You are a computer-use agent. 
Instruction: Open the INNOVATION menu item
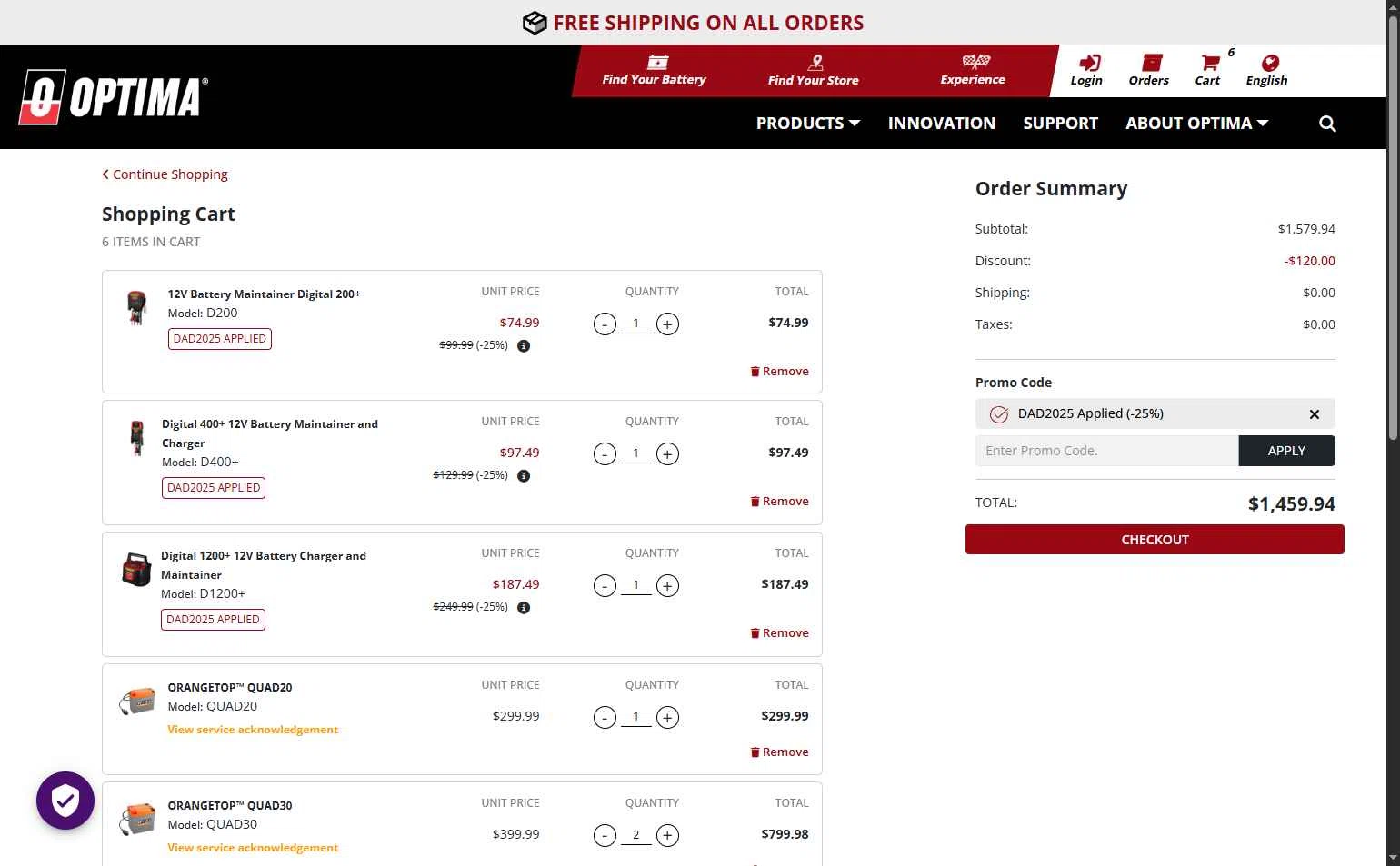point(942,124)
